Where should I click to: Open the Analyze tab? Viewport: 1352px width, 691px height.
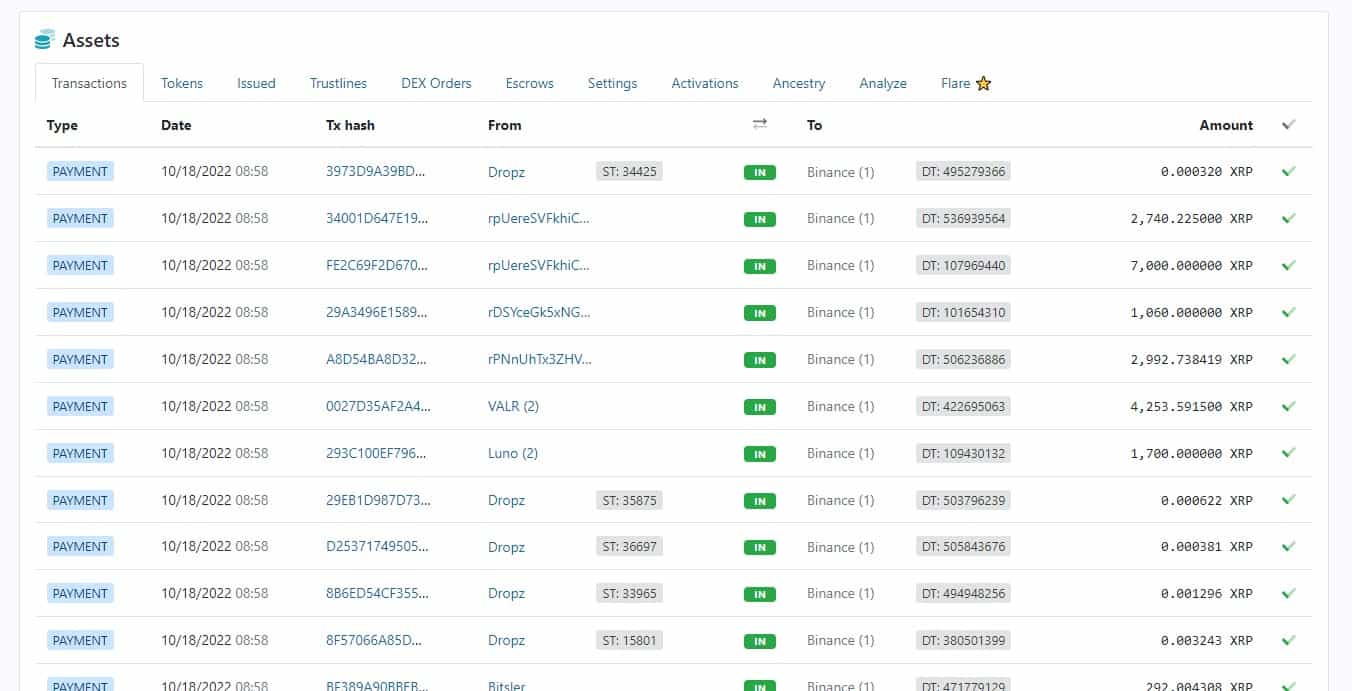882,83
